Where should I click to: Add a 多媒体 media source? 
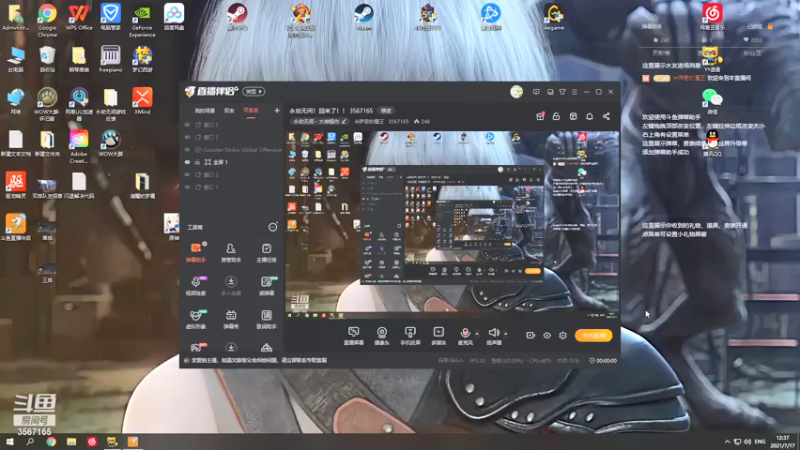click(438, 336)
